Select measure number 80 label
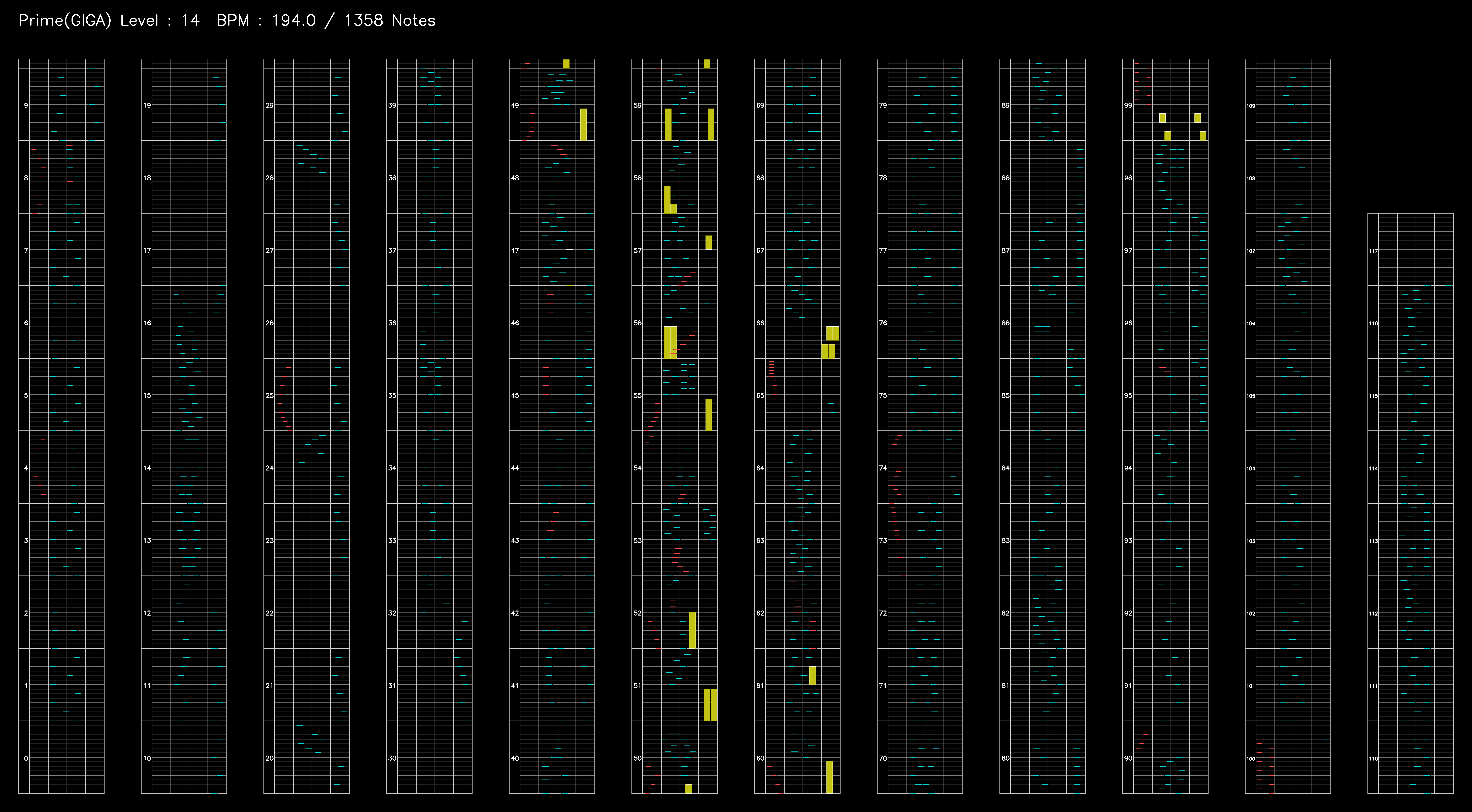The height and width of the screenshot is (812, 1472). pos(1005,758)
